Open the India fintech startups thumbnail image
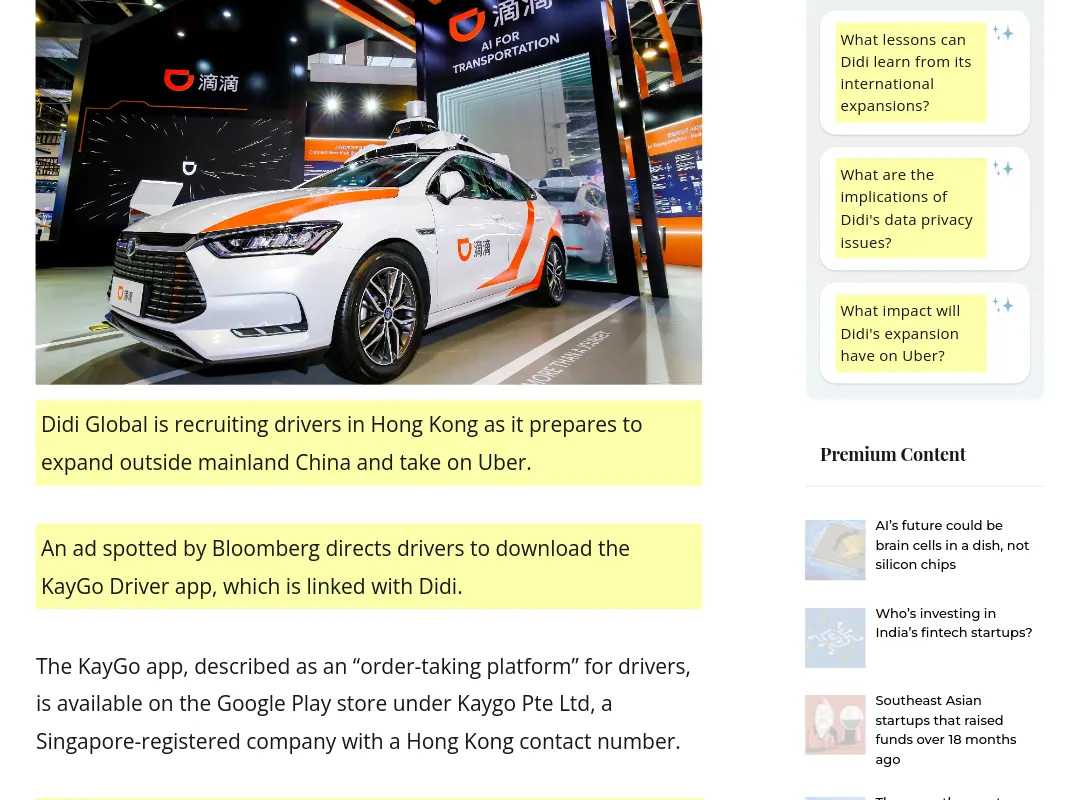Viewport: 1080px width, 800px height. pos(835,638)
